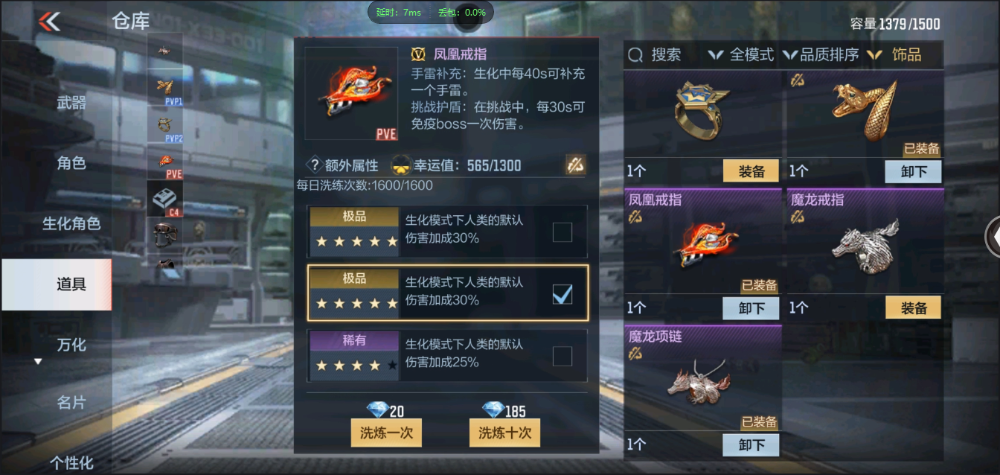The image size is (1000, 475).
Task: Click the double-arrow back icon
Action: point(49,21)
